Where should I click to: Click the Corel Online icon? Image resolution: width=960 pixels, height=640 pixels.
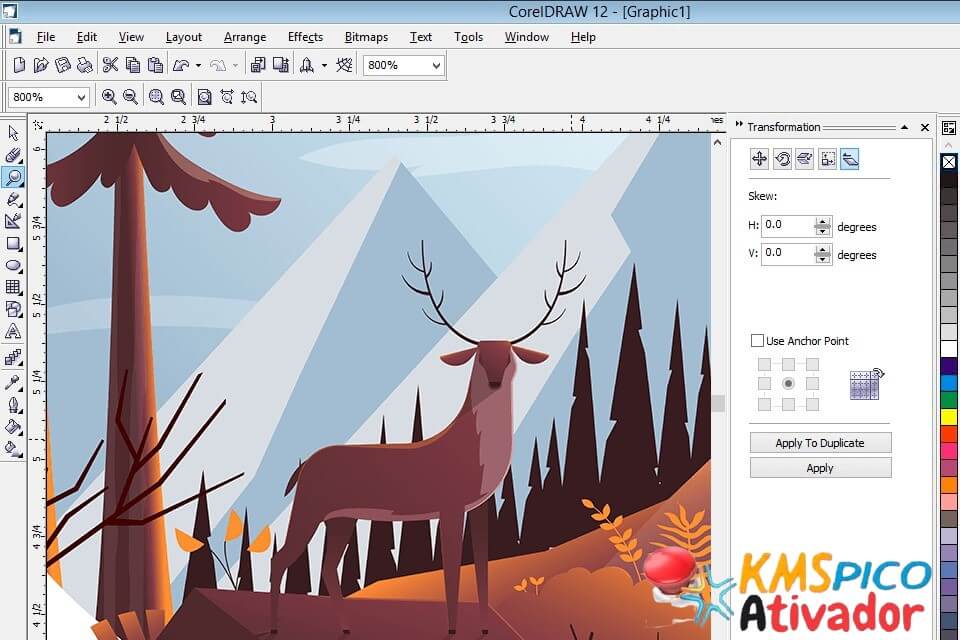pyautogui.click(x=345, y=65)
